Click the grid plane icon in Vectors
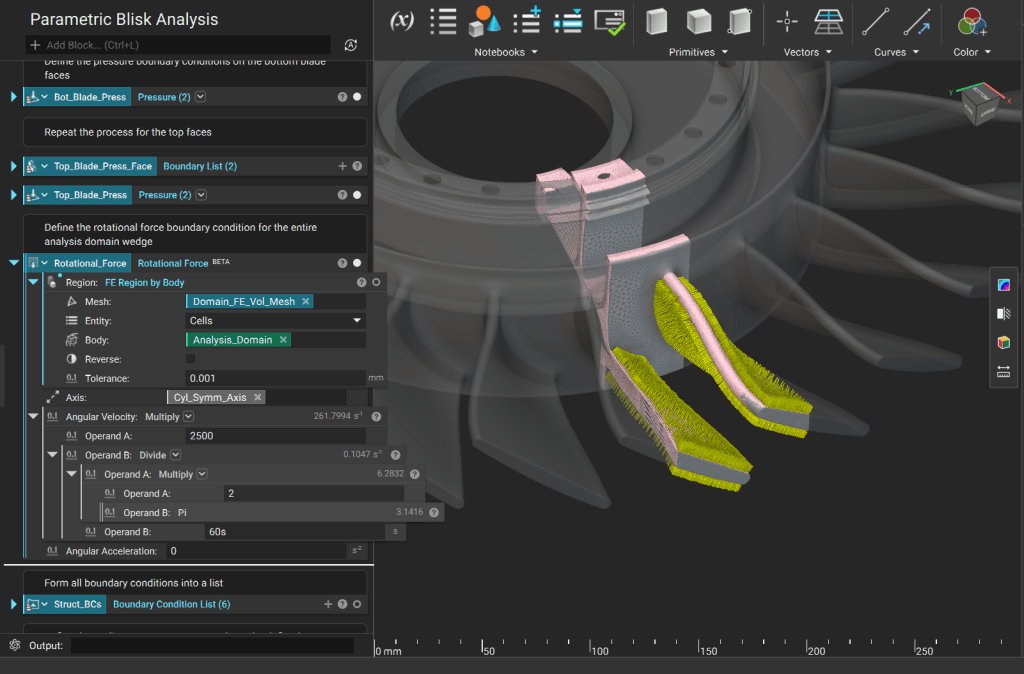 [828, 21]
